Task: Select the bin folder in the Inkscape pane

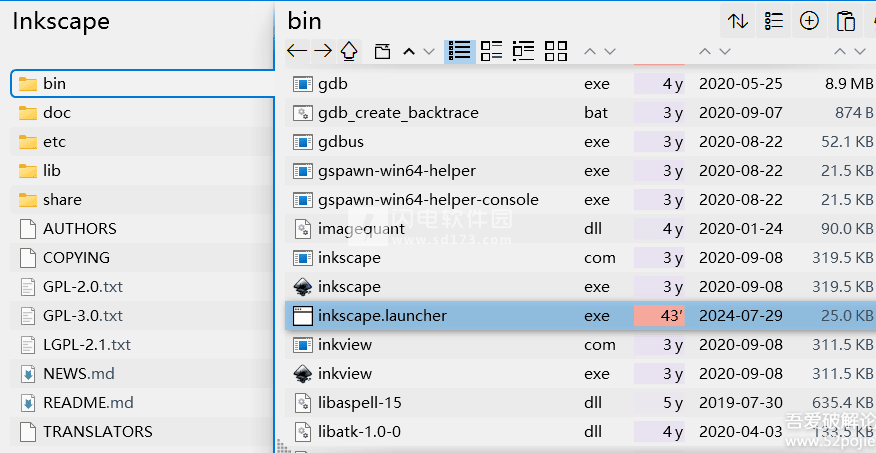Action: tap(142, 84)
